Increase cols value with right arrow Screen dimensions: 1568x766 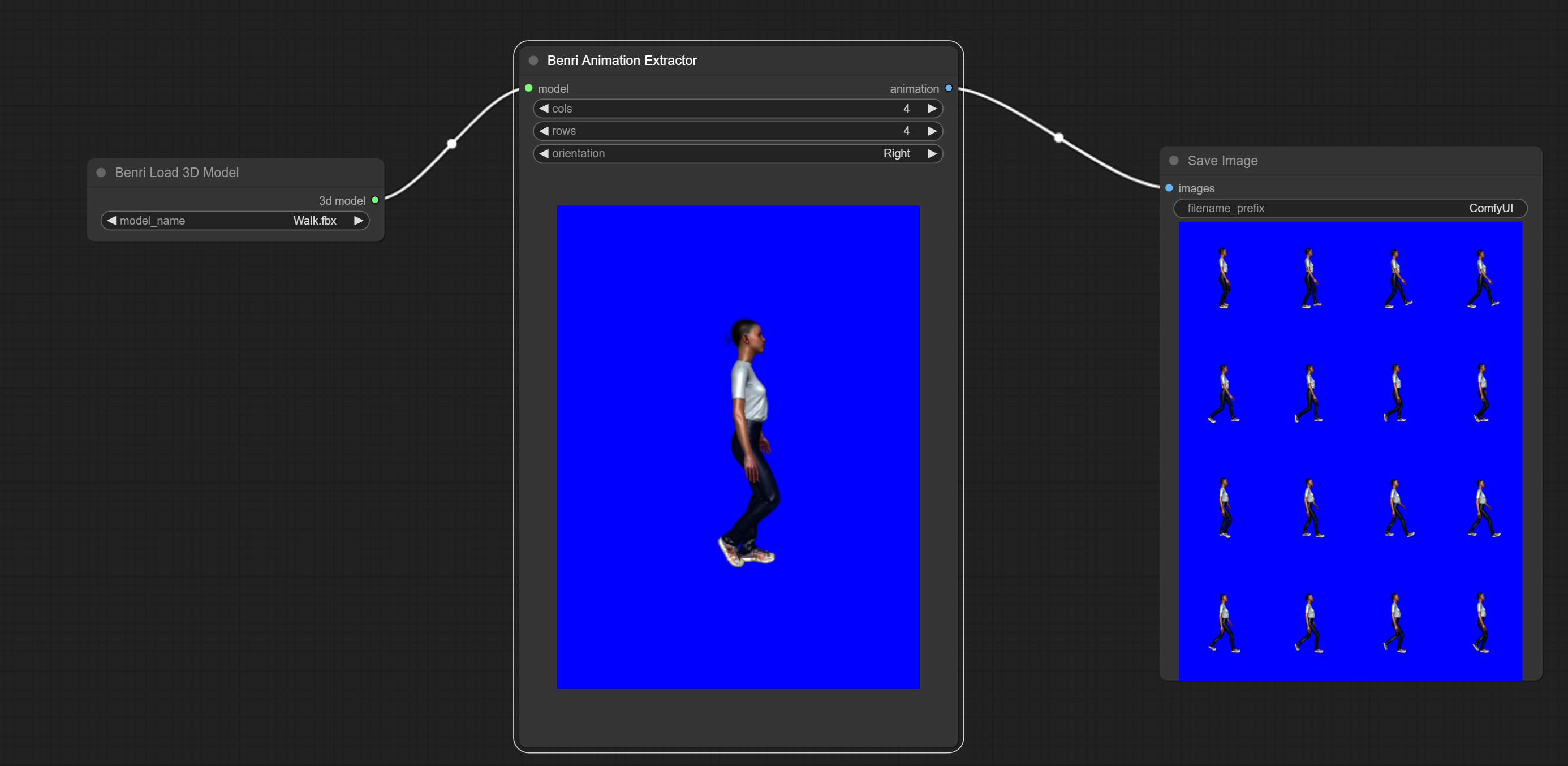click(x=931, y=109)
